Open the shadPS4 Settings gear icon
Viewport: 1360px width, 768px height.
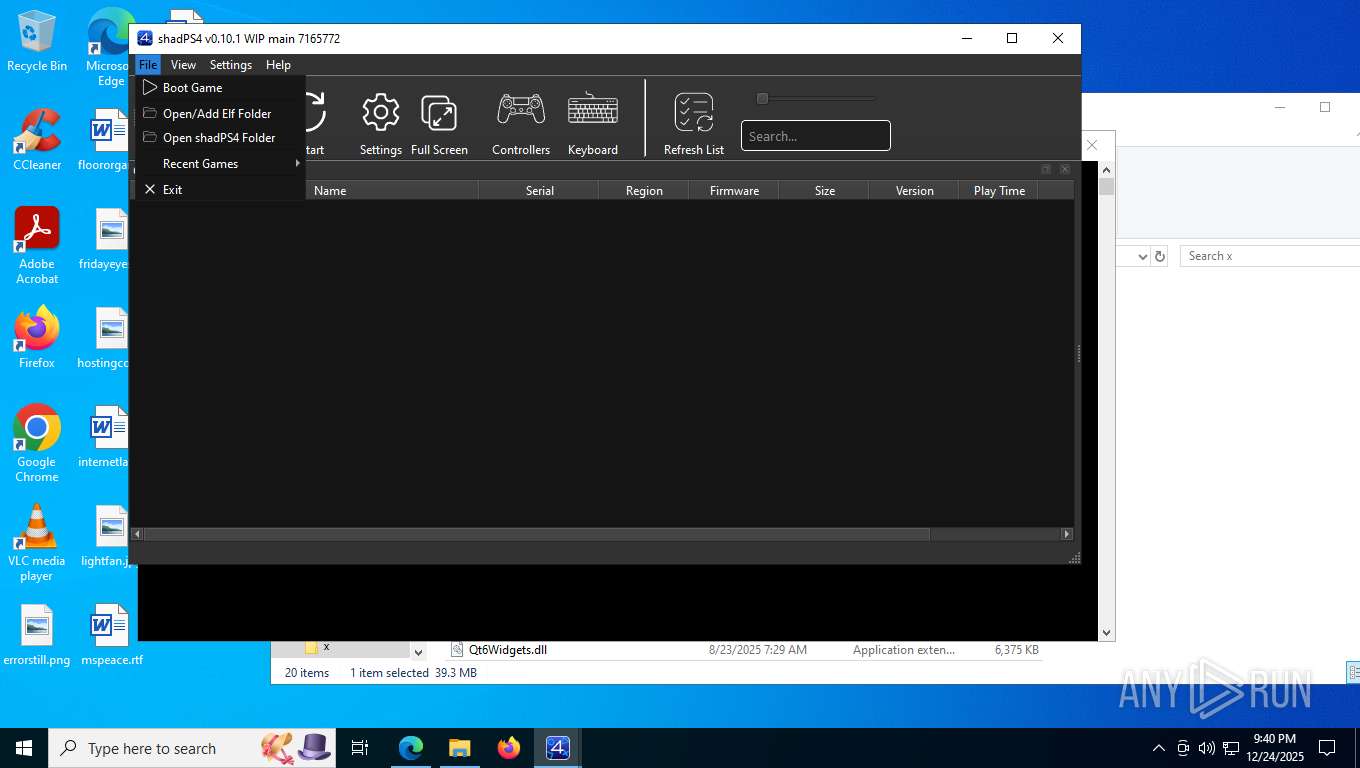tap(380, 113)
